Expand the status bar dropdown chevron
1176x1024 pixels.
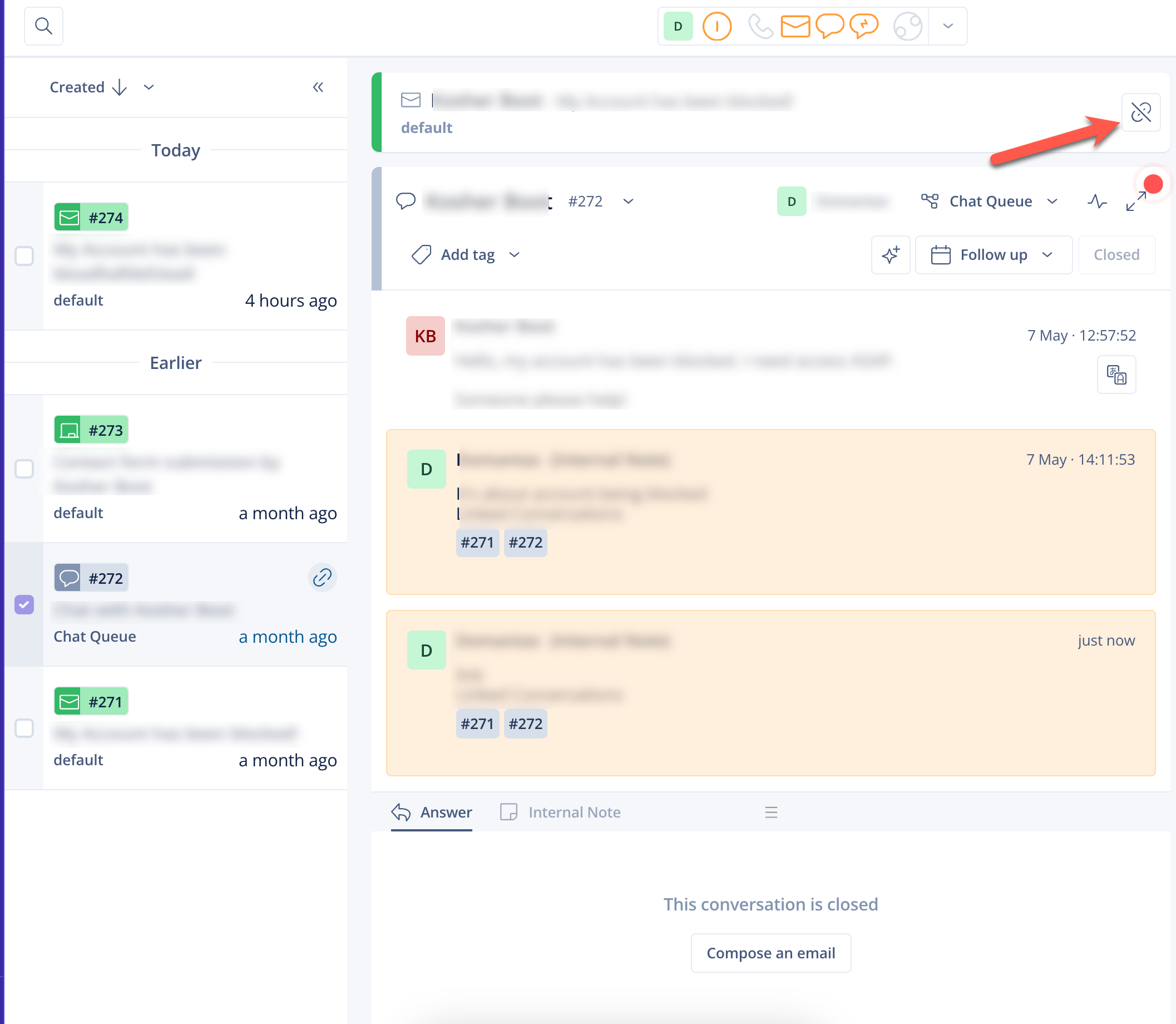(x=947, y=26)
